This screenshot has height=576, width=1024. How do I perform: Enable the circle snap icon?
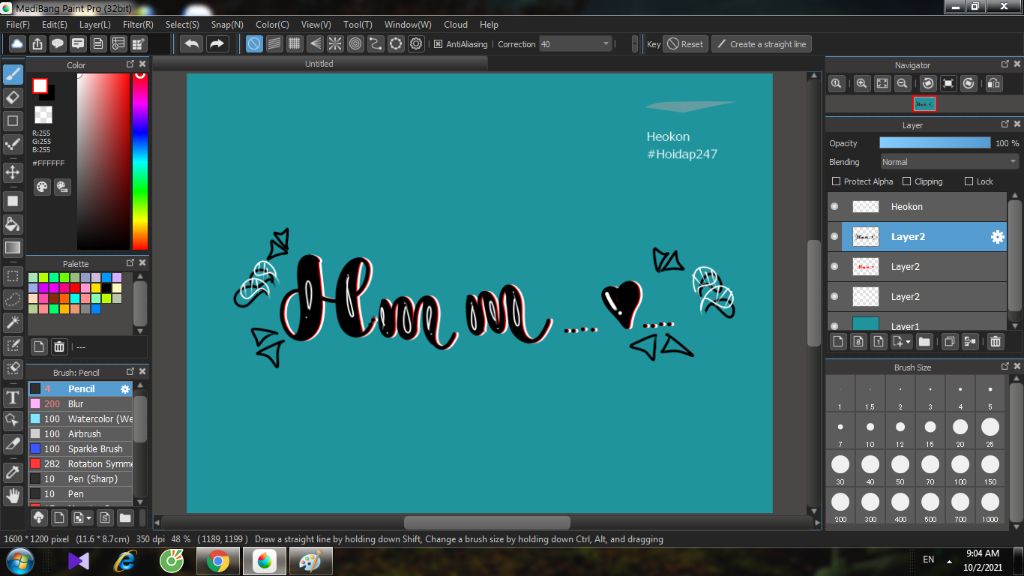pos(355,44)
